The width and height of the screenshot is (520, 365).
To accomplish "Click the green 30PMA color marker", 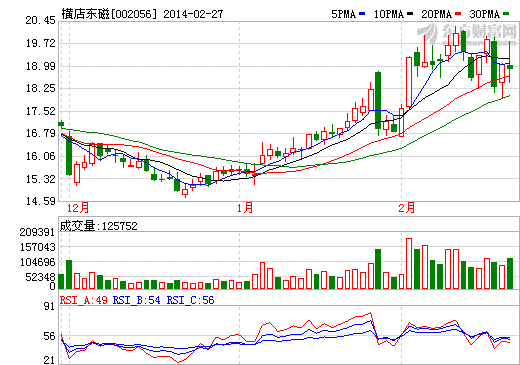I will point(506,14).
